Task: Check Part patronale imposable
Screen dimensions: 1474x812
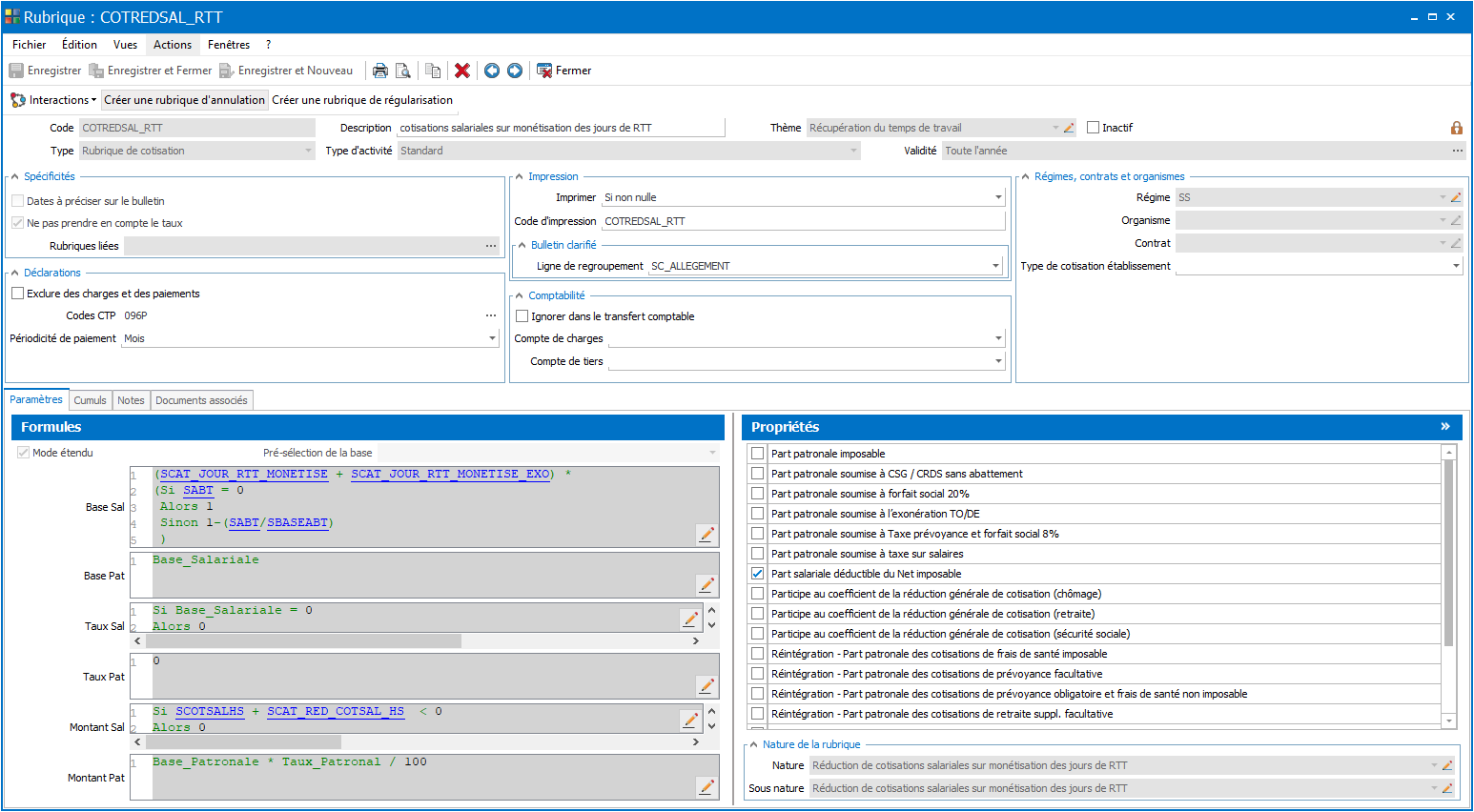Action: (758, 454)
